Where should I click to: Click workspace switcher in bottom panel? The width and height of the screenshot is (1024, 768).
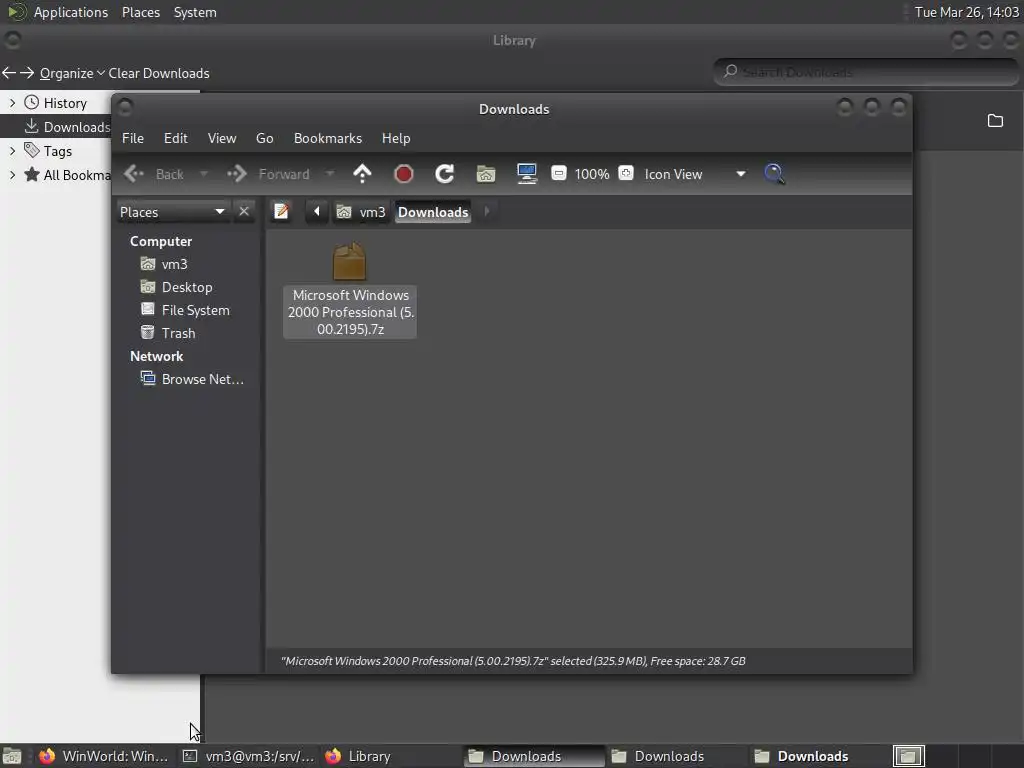point(908,756)
